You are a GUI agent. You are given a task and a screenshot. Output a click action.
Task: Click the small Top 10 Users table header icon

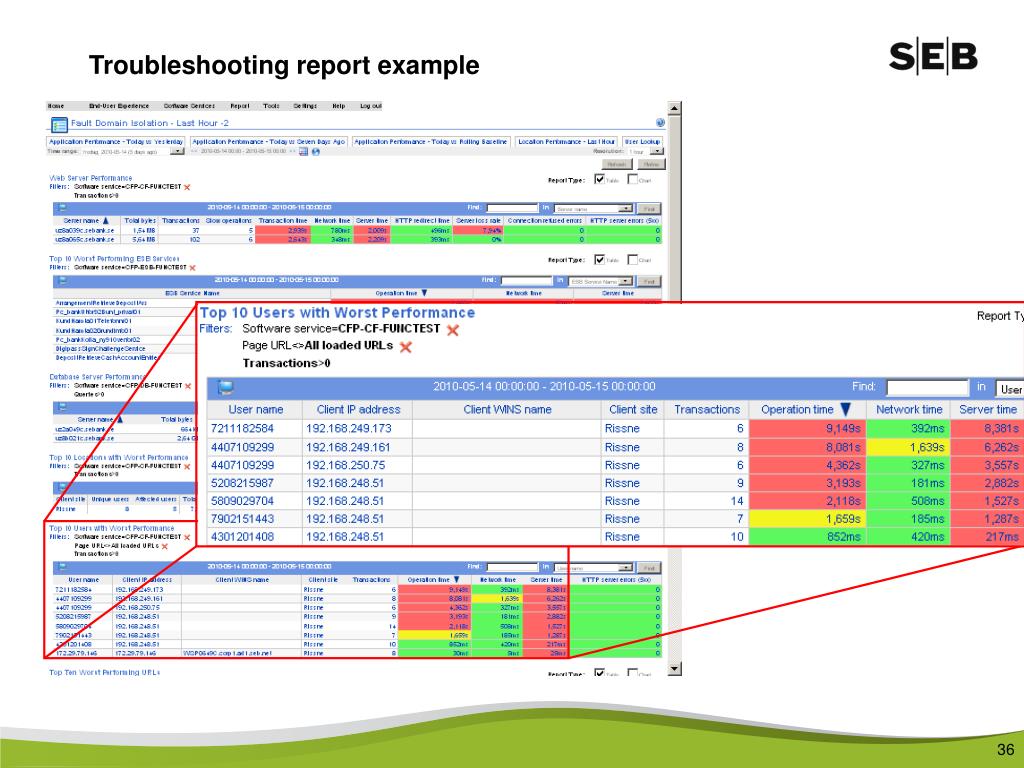click(x=62, y=567)
